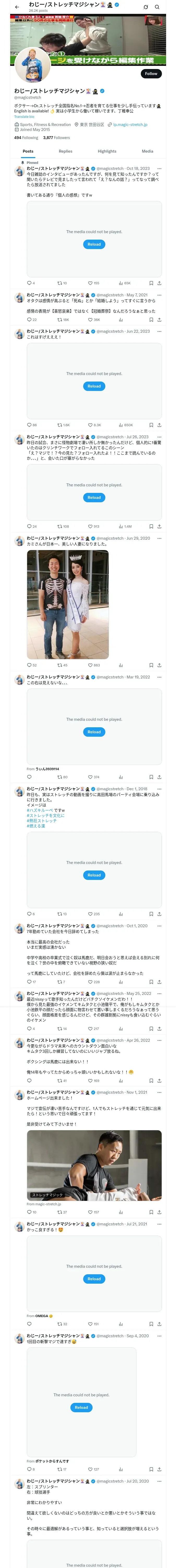This screenshot has width=176, height=1568.
Task: Translate the profile bio
Action: (24, 116)
